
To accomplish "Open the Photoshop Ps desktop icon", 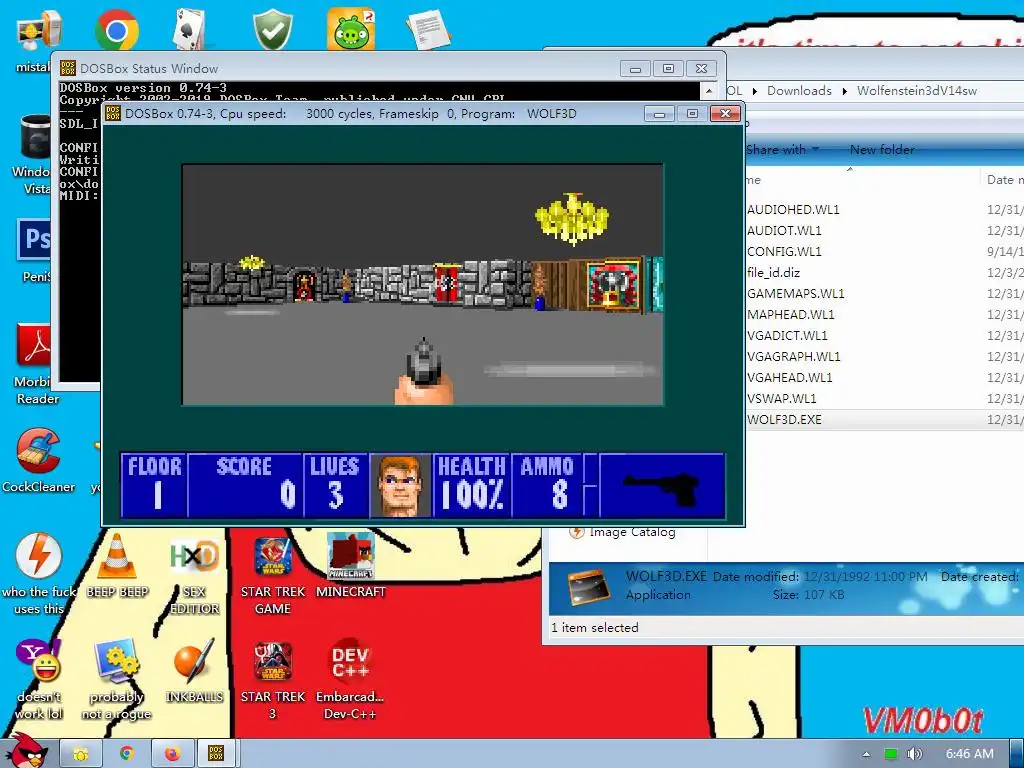I will [34, 251].
